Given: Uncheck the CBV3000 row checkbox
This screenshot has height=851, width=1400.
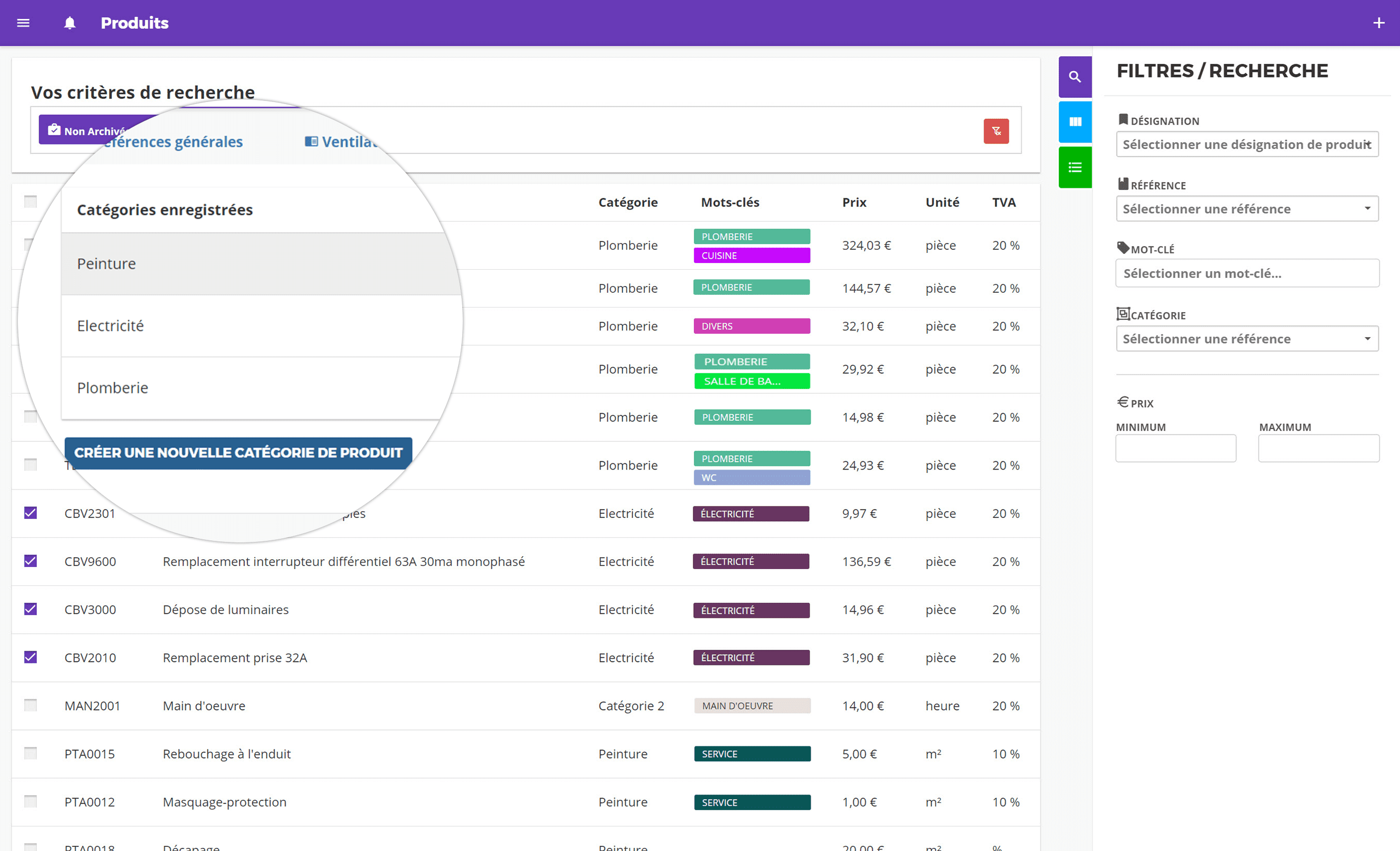Looking at the screenshot, I should [x=31, y=609].
